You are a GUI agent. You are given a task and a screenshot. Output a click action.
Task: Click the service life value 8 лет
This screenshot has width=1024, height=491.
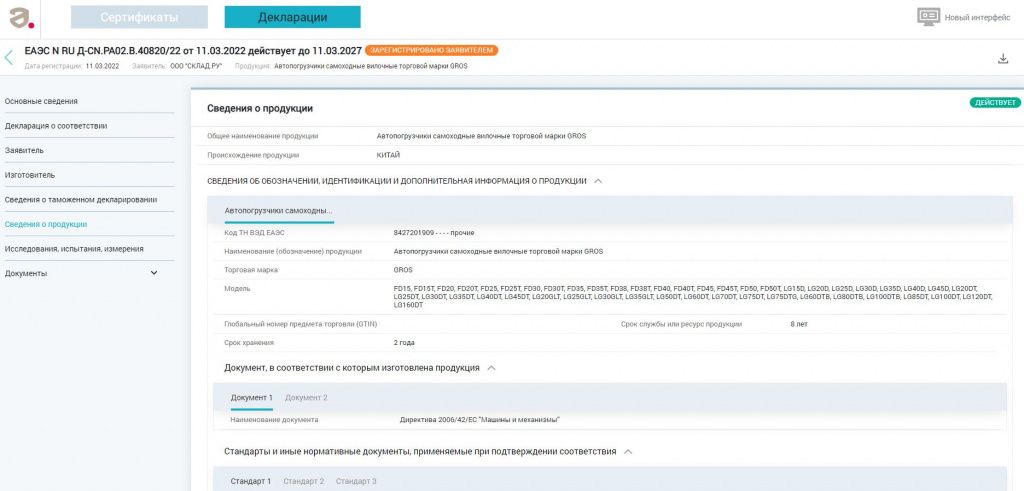pyautogui.click(x=799, y=324)
